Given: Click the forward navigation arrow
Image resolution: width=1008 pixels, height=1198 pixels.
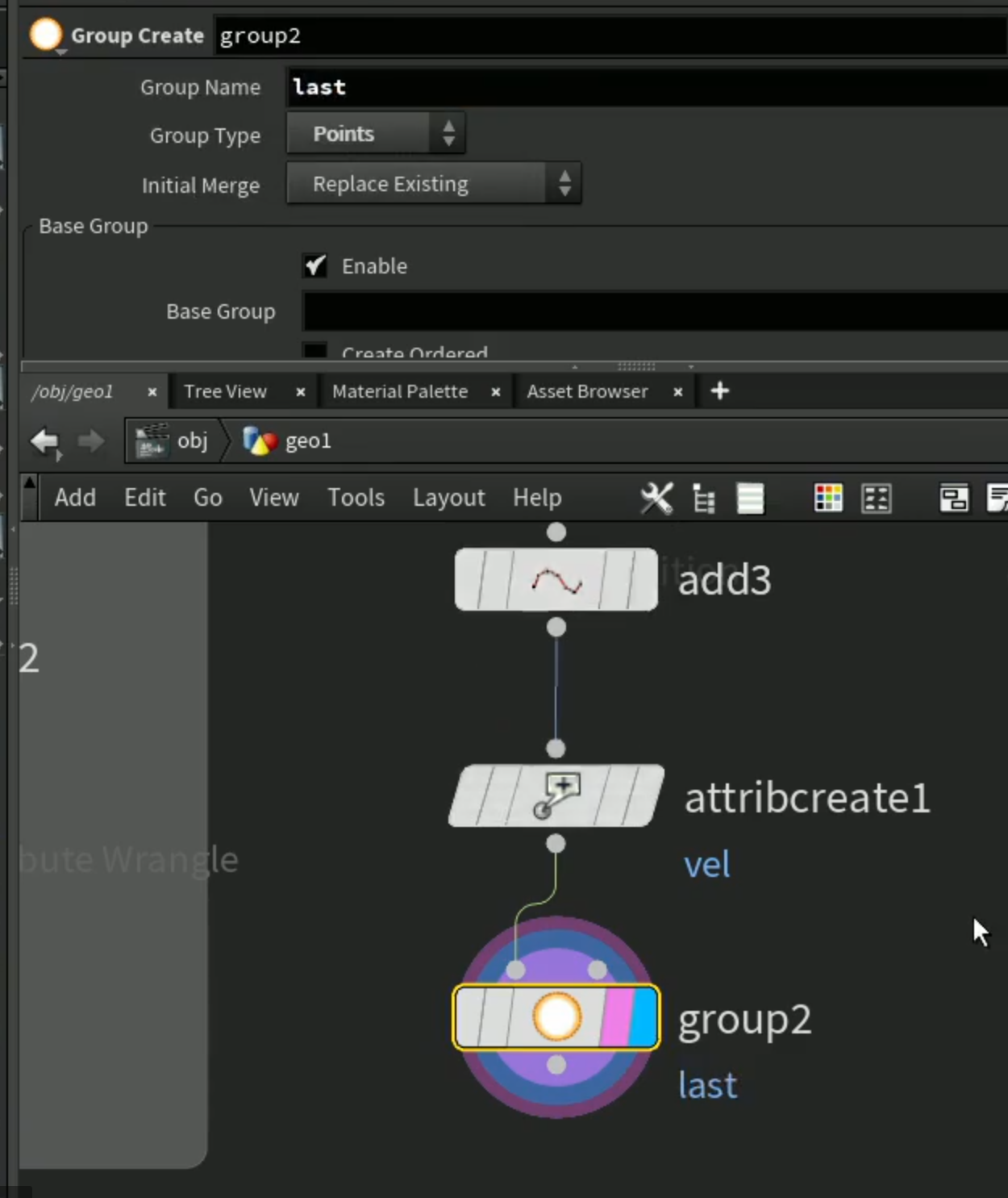Looking at the screenshot, I should pos(90,441).
